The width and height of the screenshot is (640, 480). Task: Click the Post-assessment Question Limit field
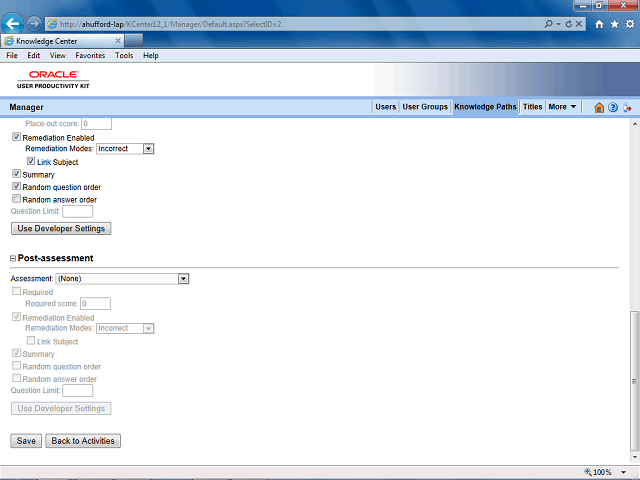coord(78,391)
